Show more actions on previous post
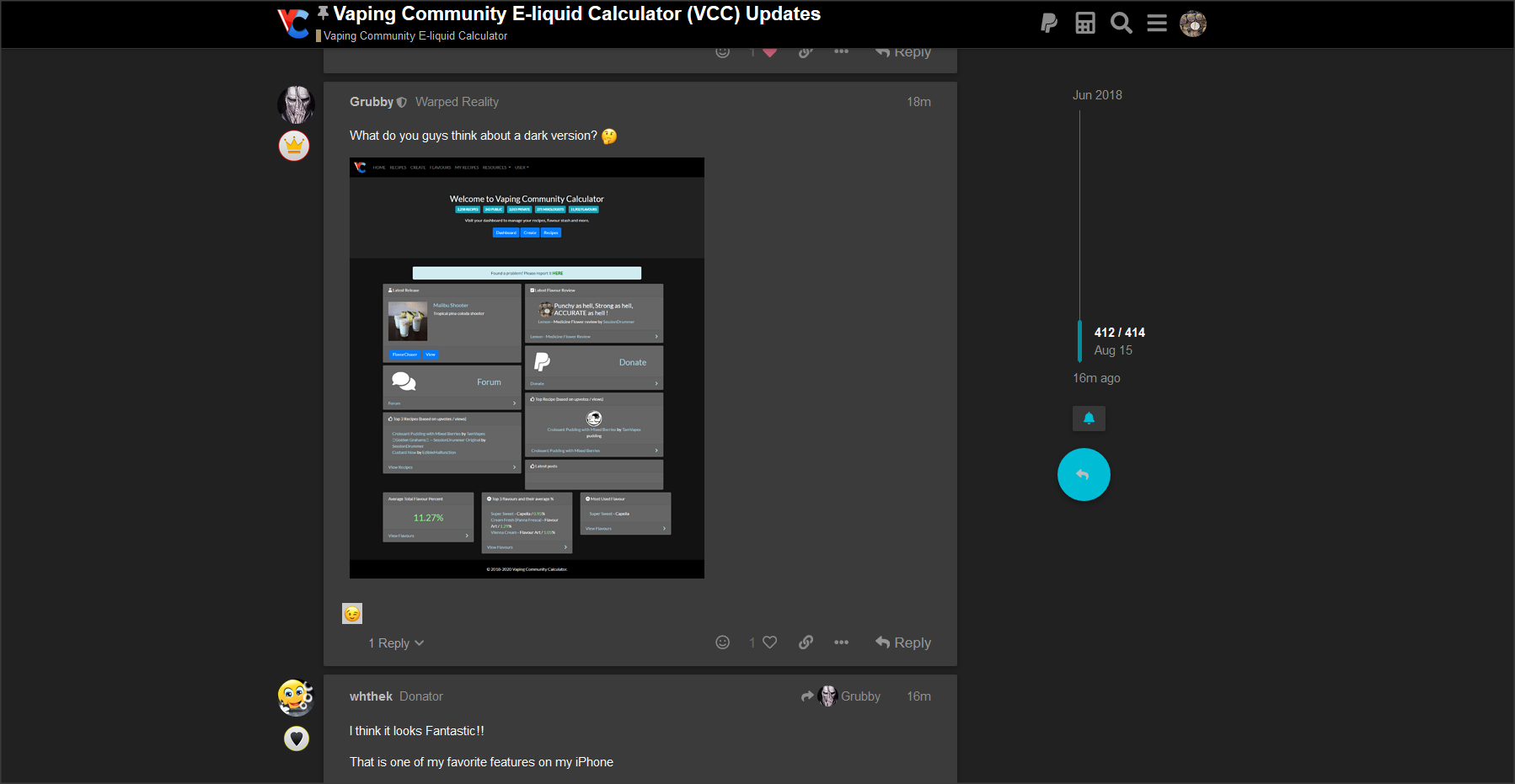The width and height of the screenshot is (1515, 784). point(842,52)
